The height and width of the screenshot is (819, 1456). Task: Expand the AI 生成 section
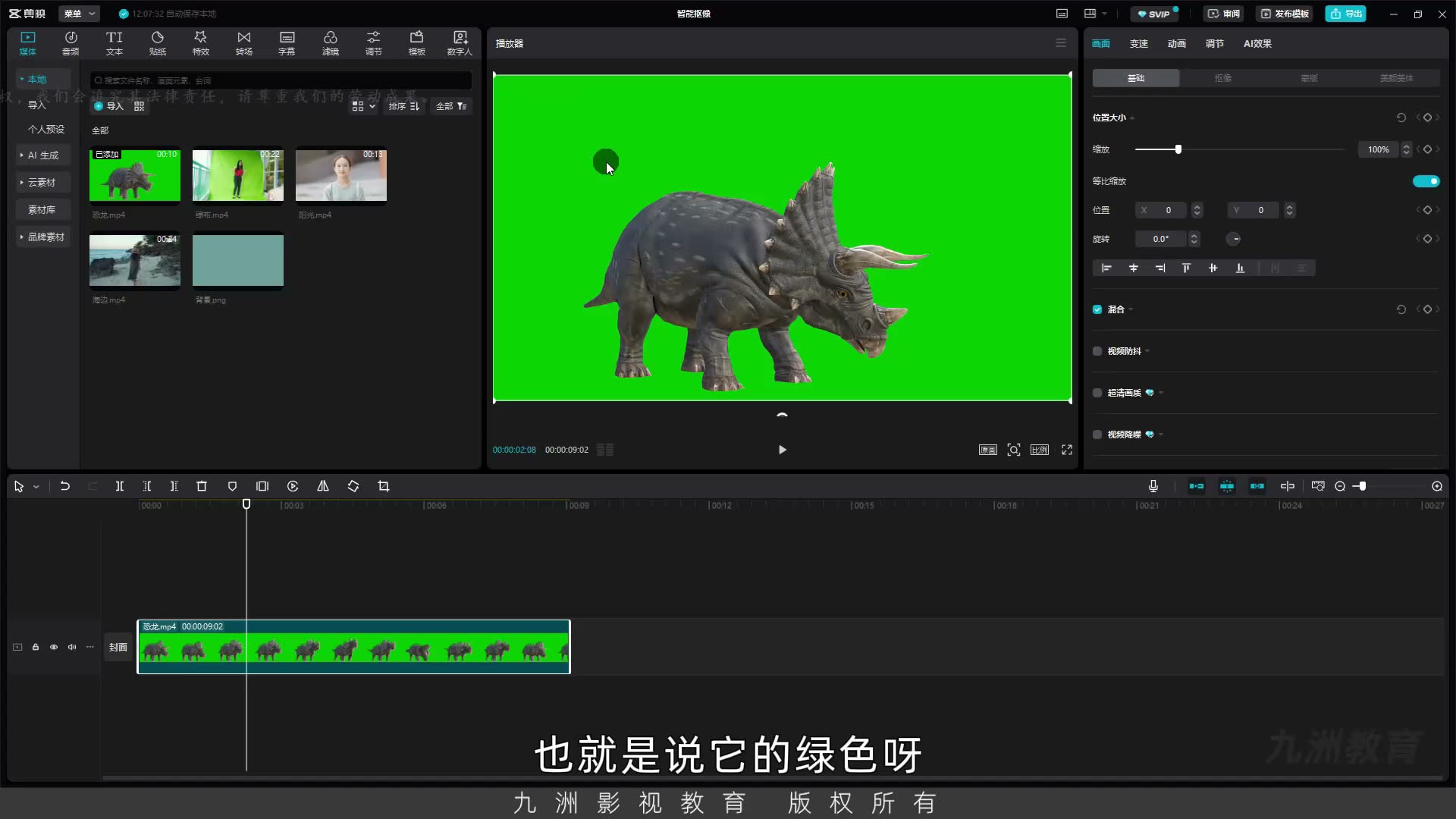[x=42, y=155]
